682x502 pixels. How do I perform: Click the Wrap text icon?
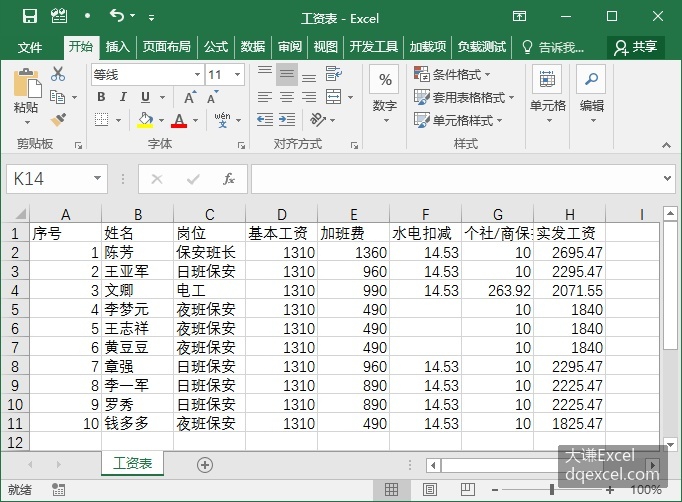pyautogui.click(x=334, y=74)
